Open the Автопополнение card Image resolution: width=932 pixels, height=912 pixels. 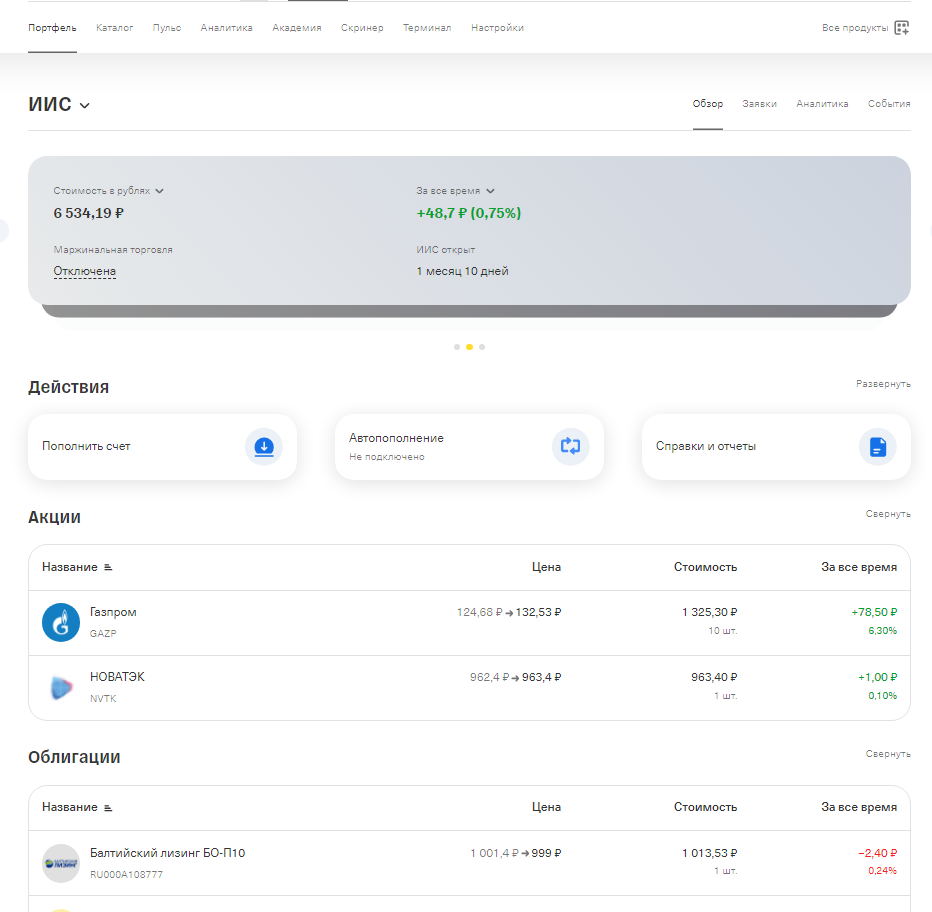469,446
